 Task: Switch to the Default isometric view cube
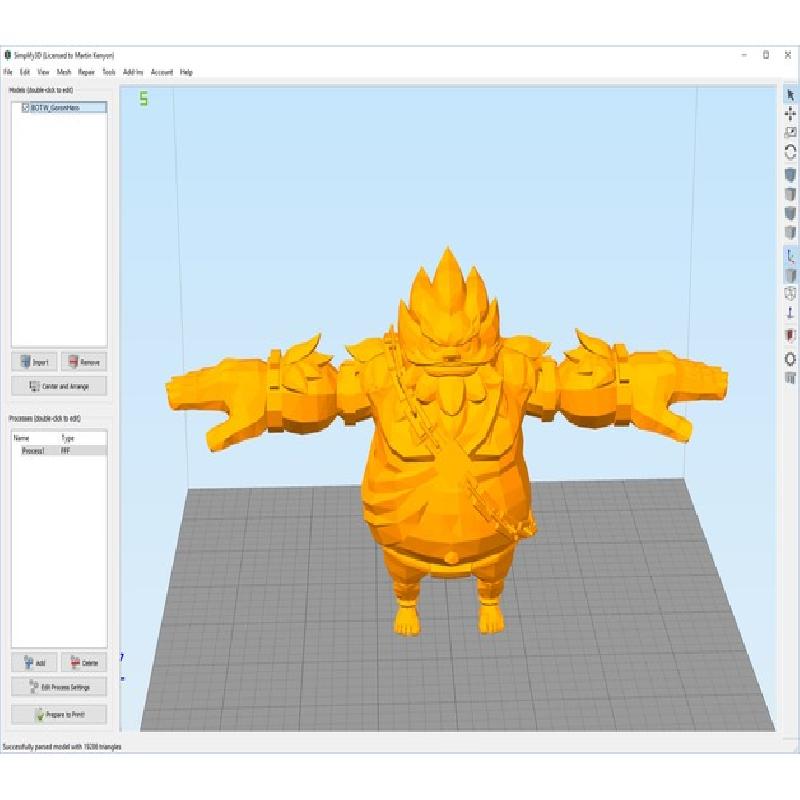pos(790,175)
